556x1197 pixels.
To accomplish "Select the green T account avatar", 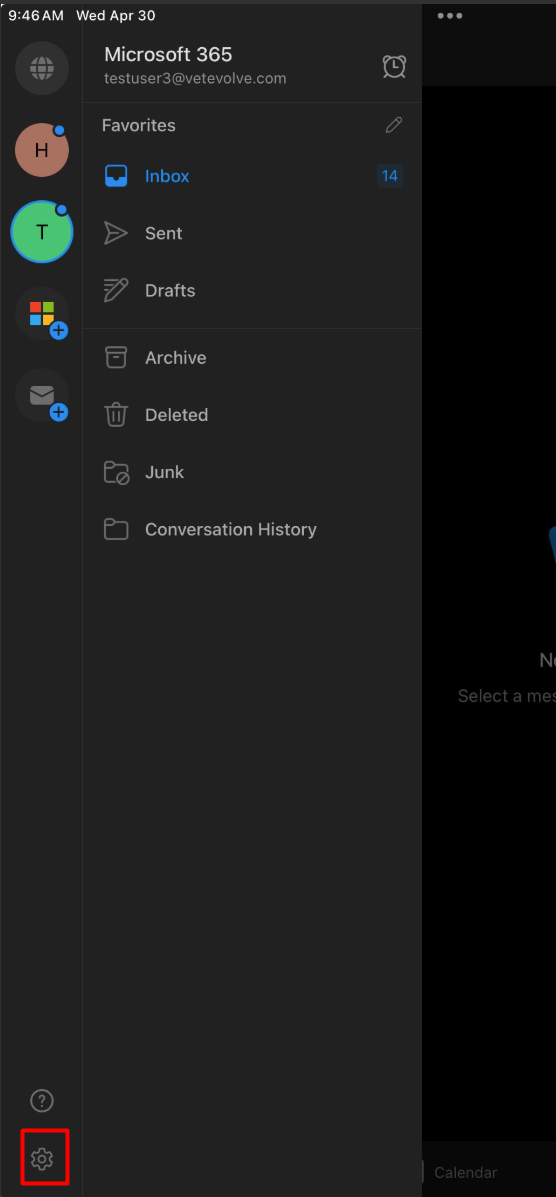I will 42,232.
